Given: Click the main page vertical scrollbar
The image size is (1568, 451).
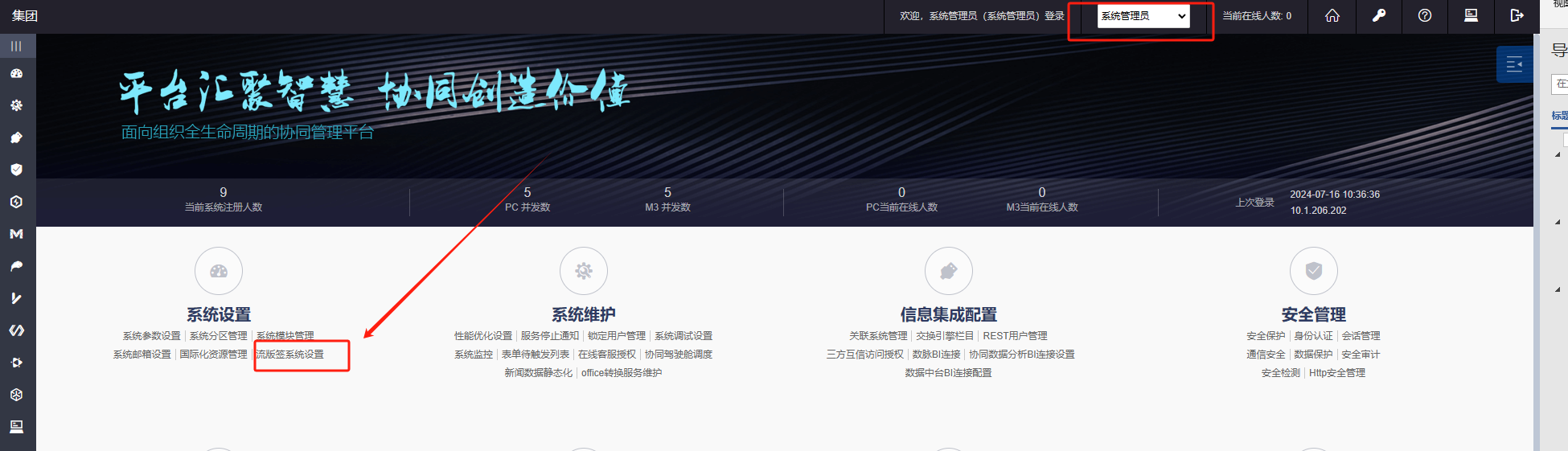Looking at the screenshot, I should pyautogui.click(x=1537, y=241).
